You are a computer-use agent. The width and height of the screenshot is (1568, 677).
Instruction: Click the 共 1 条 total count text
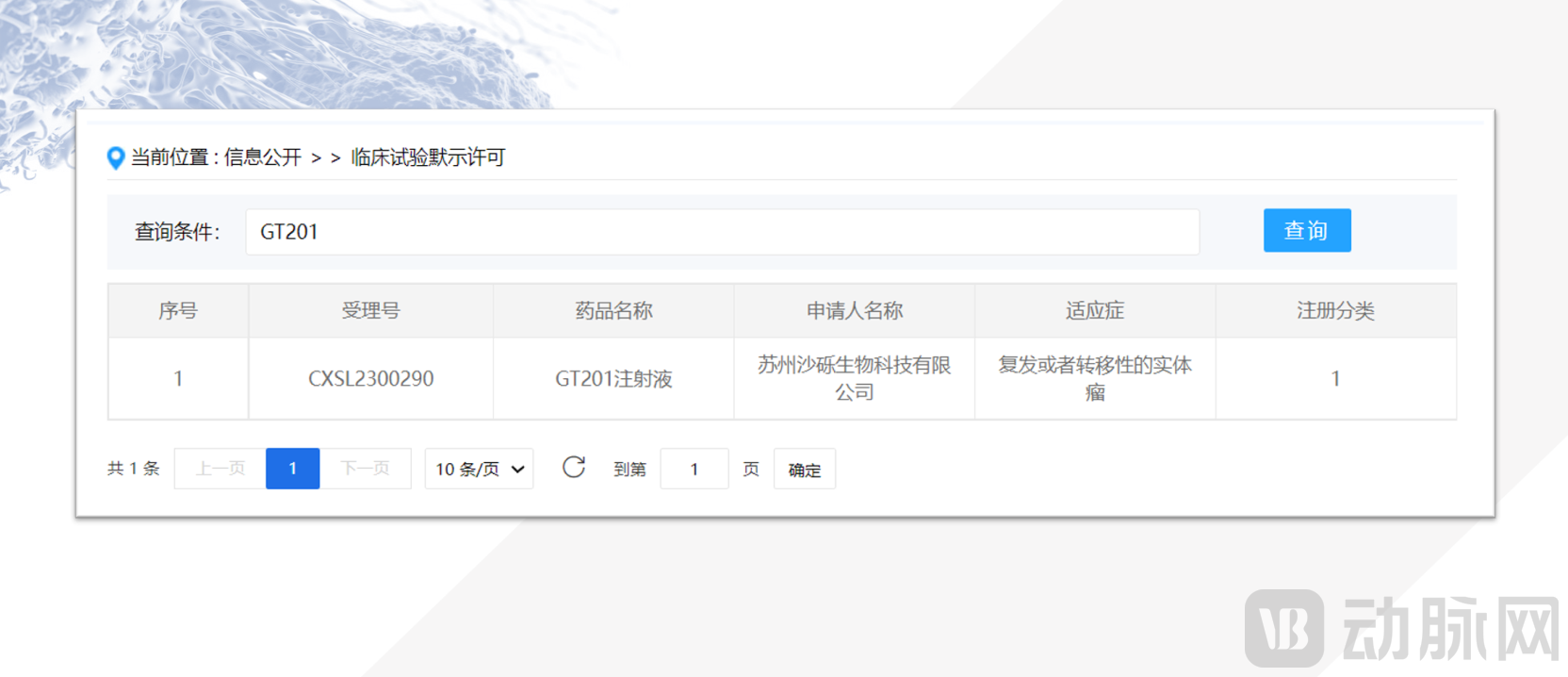coord(134,469)
